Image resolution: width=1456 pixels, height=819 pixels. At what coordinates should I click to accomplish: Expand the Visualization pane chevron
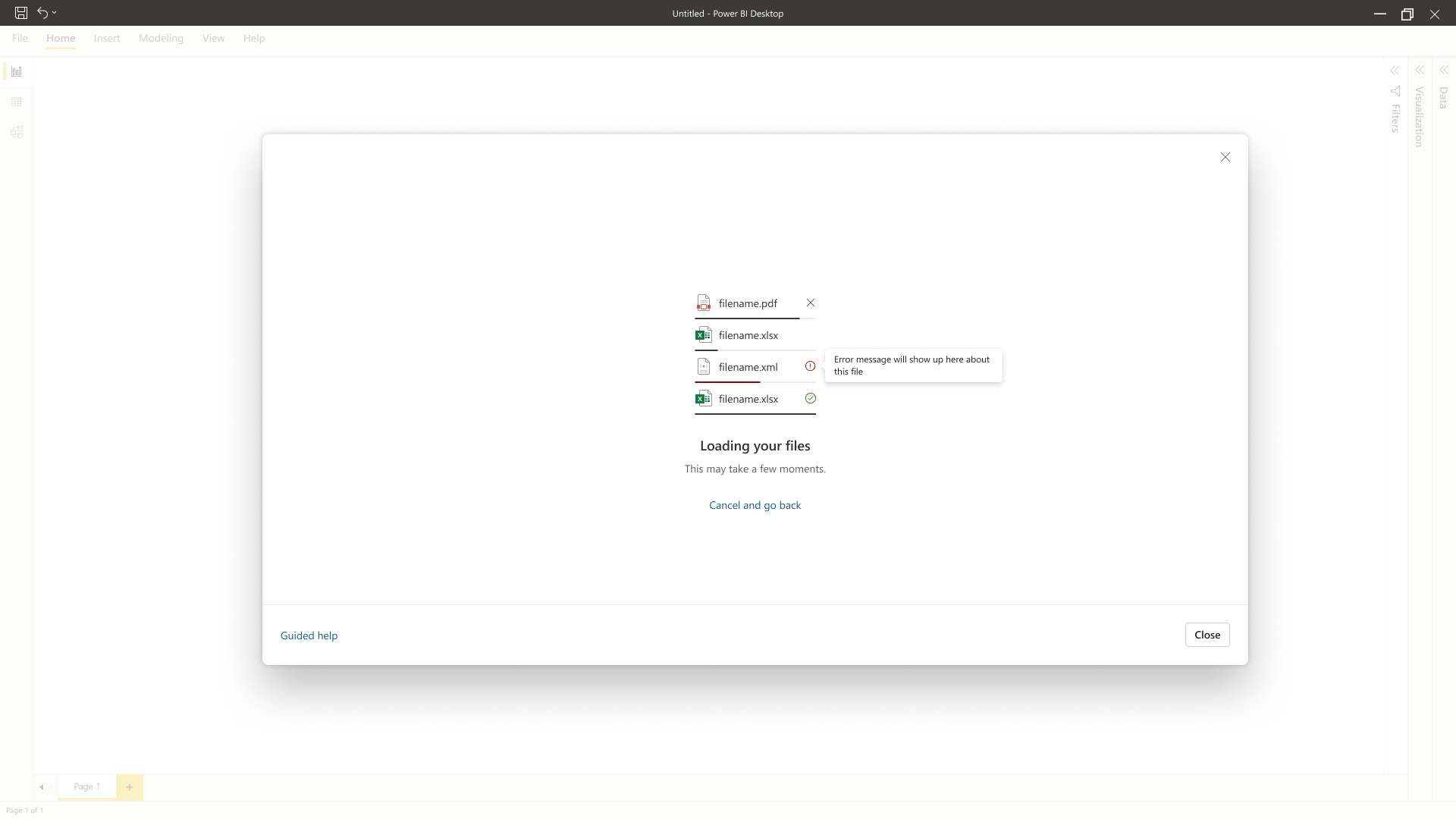tap(1419, 70)
